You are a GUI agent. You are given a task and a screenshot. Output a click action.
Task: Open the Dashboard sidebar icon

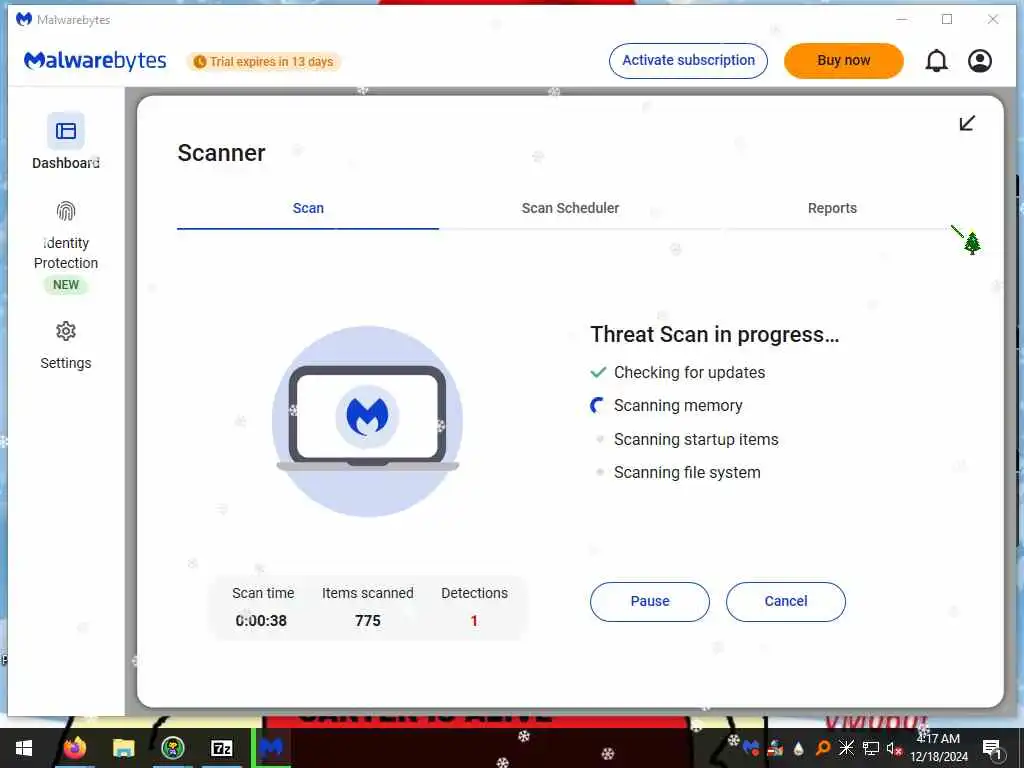66,131
